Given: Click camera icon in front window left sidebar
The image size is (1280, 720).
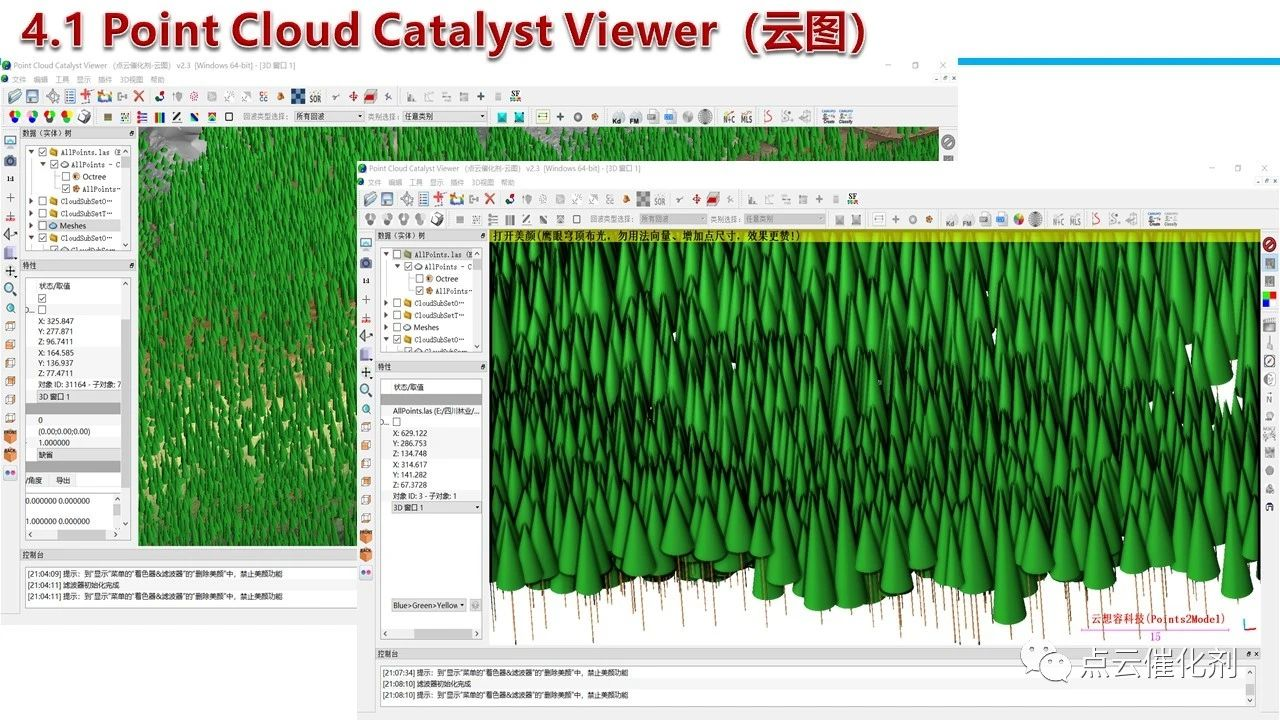Looking at the screenshot, I should point(366,262).
